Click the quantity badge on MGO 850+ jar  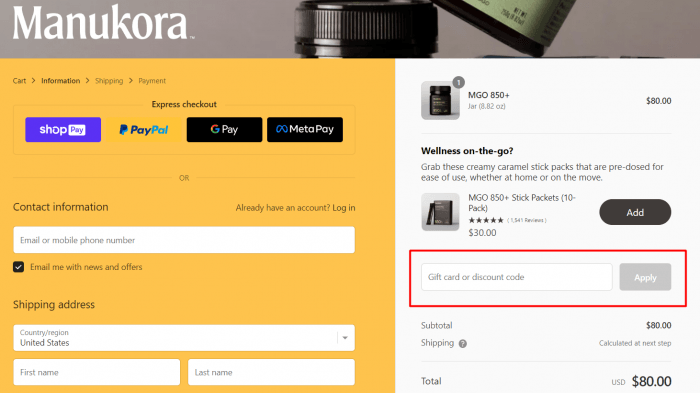(458, 82)
